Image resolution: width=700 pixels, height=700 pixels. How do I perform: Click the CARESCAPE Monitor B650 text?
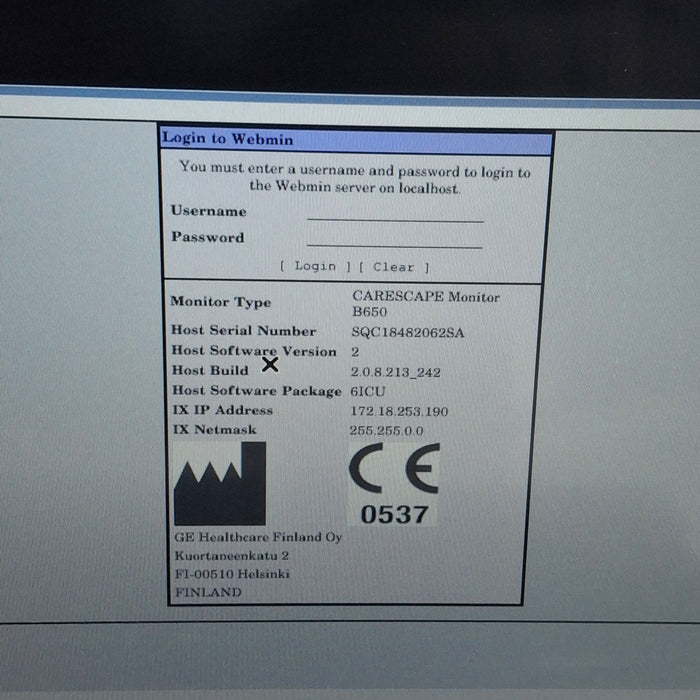click(x=425, y=304)
